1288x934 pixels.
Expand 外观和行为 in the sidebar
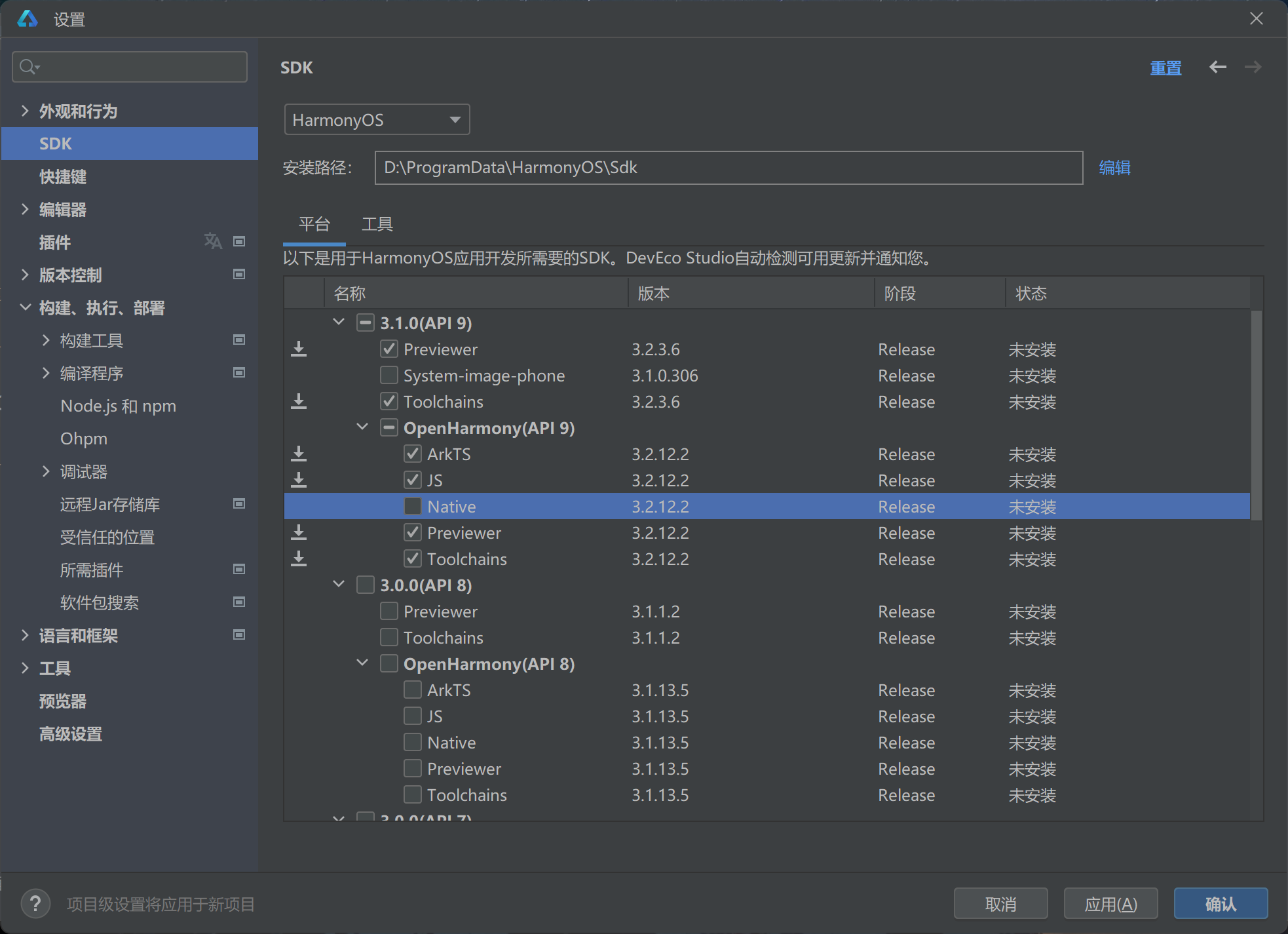pyautogui.click(x=25, y=111)
